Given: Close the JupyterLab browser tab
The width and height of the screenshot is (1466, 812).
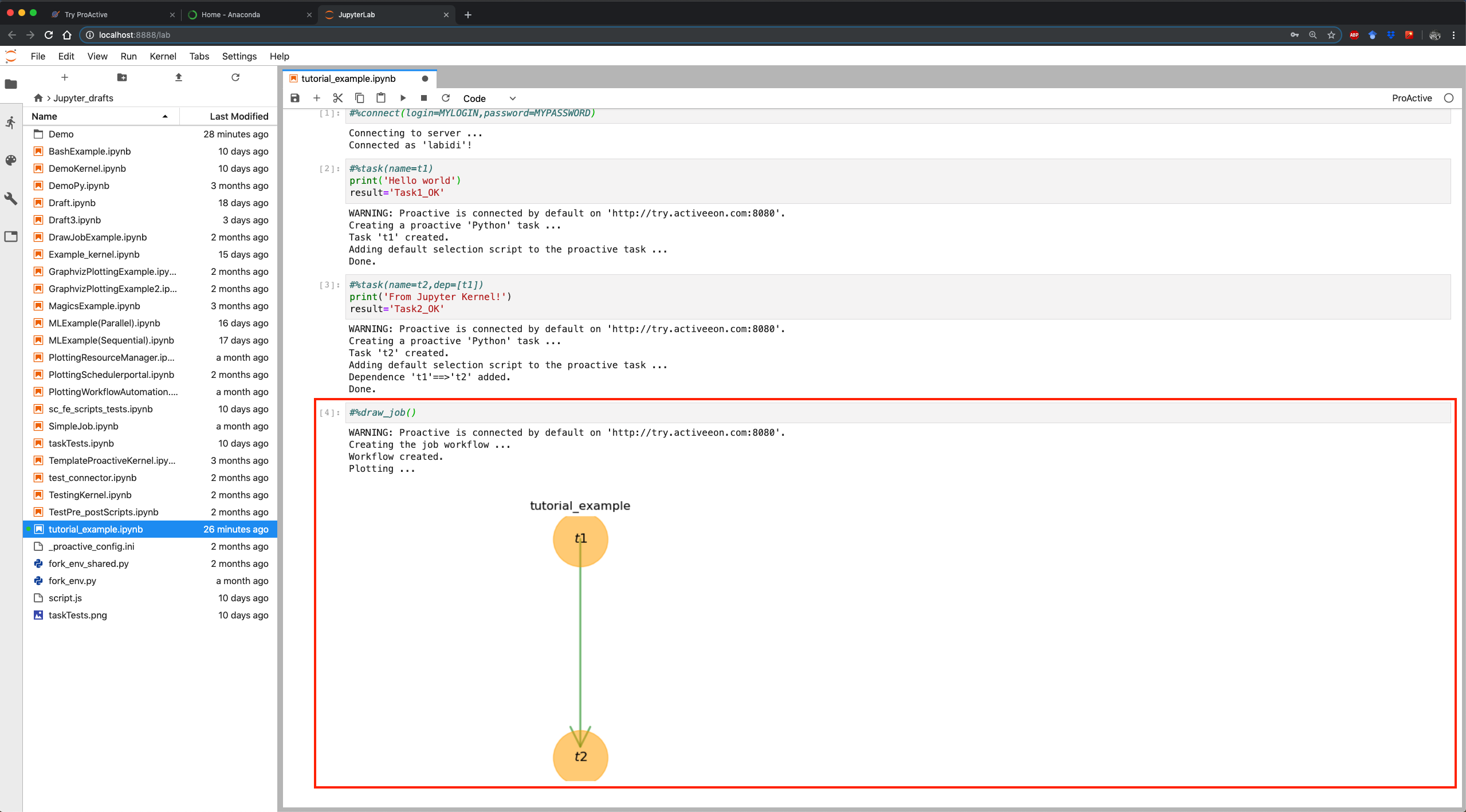Looking at the screenshot, I should point(446,15).
